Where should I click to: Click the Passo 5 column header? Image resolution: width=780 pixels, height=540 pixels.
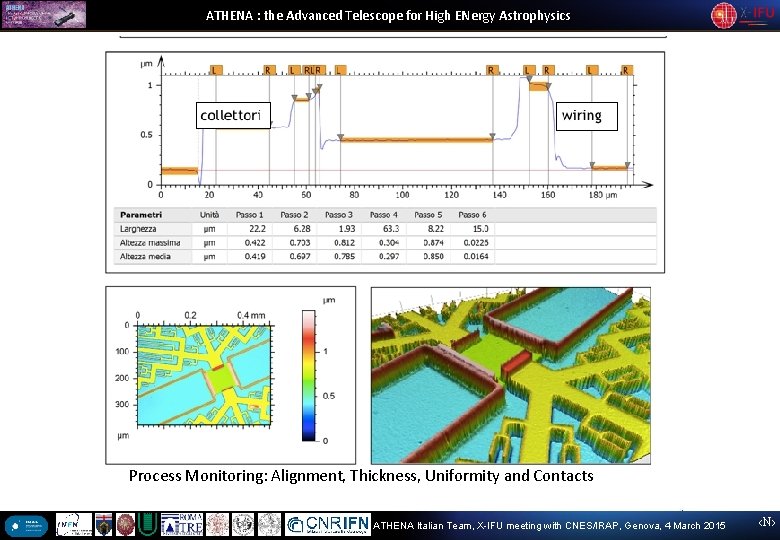pos(428,215)
